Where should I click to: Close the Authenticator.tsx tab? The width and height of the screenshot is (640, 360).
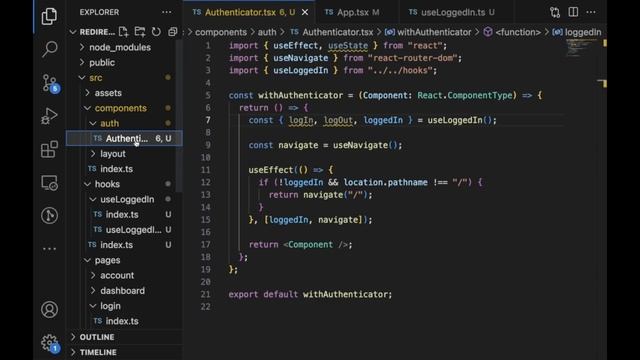305,13
